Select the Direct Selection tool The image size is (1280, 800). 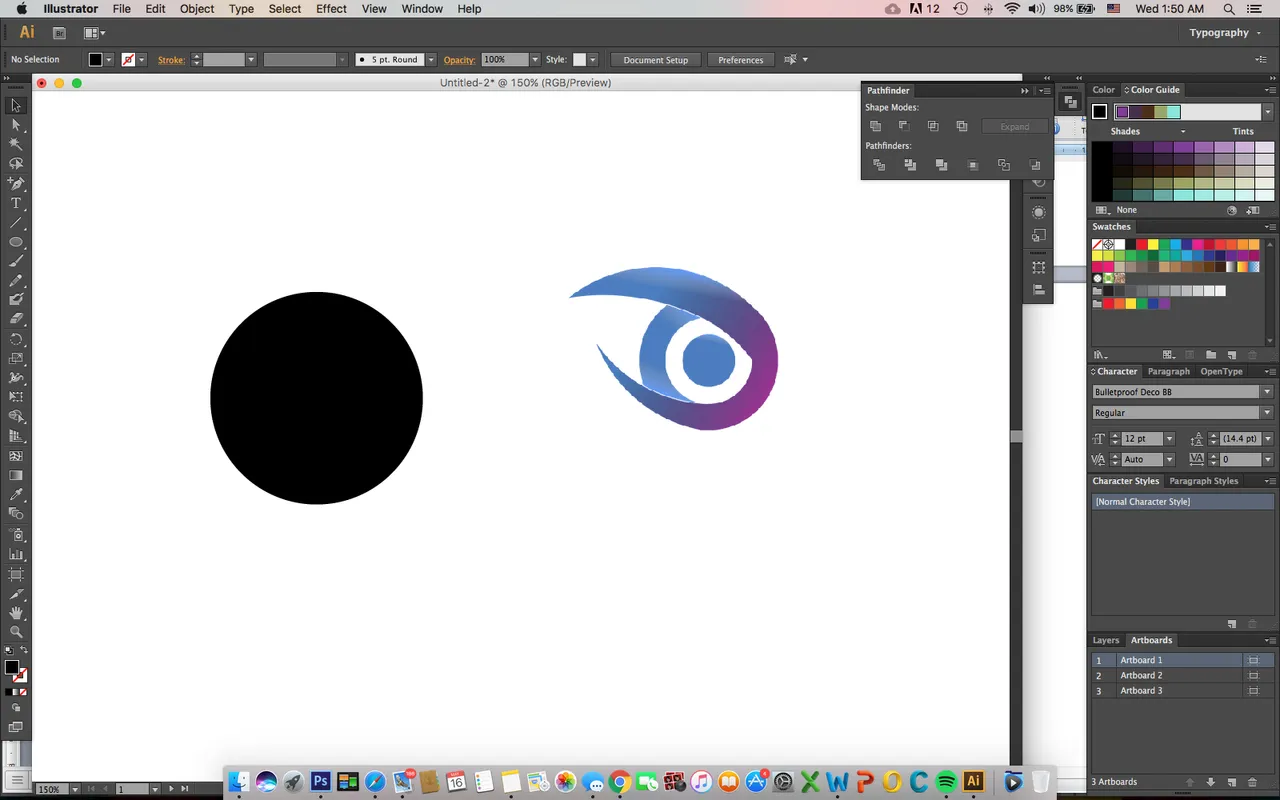16,125
